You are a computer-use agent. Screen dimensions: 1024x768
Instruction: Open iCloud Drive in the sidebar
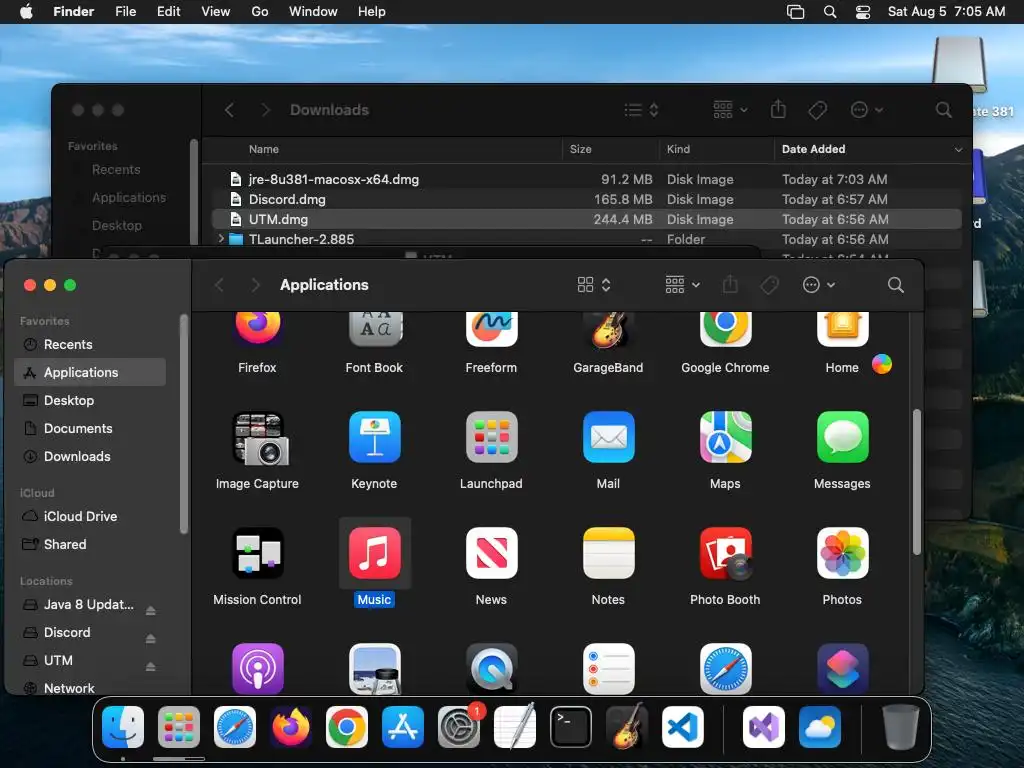90,516
